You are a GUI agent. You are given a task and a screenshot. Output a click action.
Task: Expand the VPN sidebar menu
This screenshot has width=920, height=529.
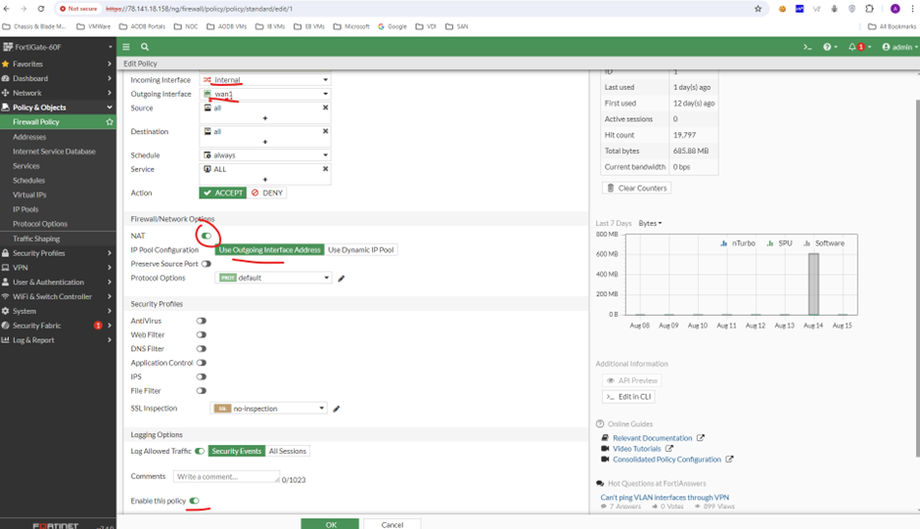(x=58, y=267)
